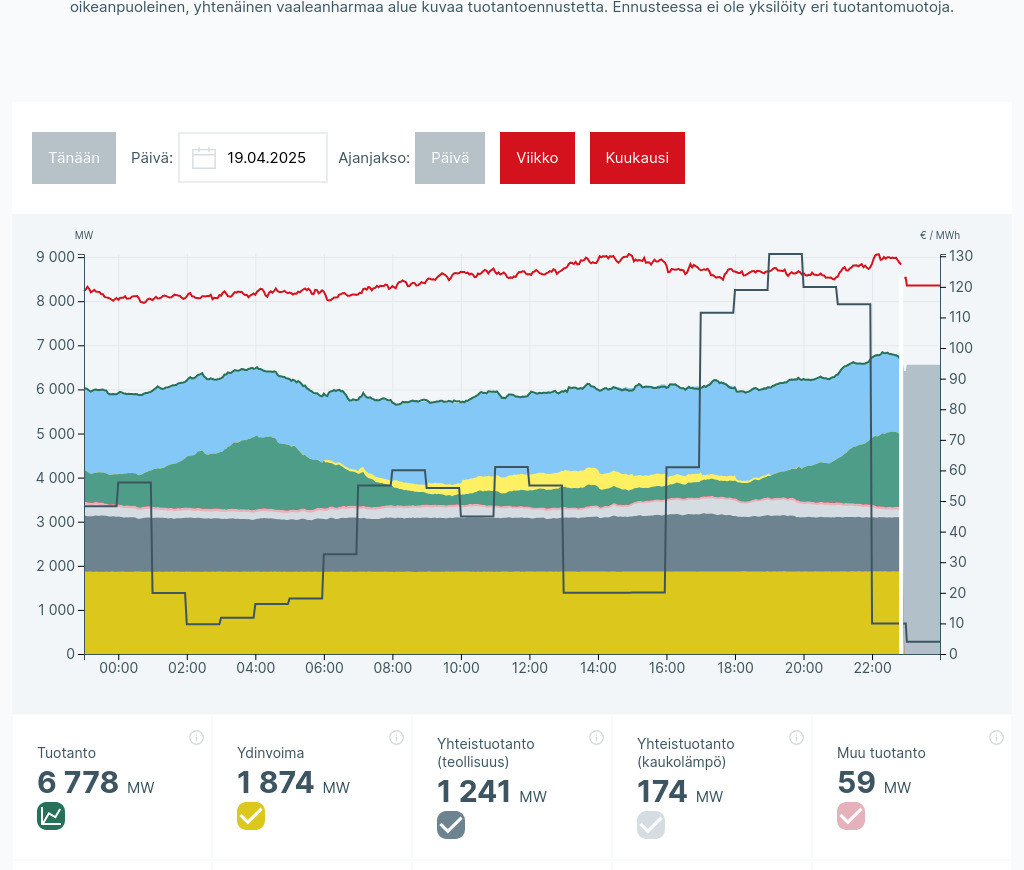Switch time period to Viikko
Screen dimensions: 1024x870
tap(537, 158)
